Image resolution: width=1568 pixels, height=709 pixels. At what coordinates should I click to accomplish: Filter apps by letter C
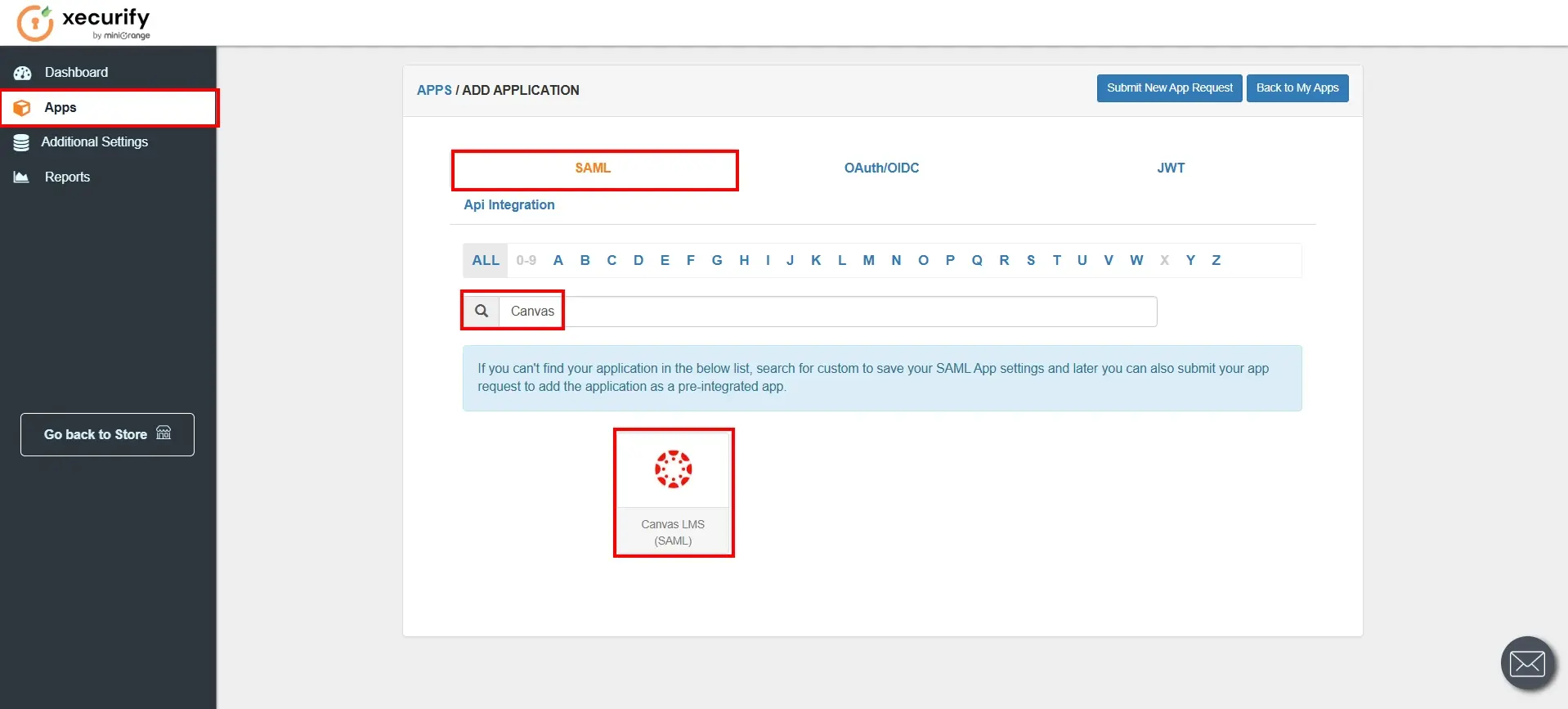(612, 260)
